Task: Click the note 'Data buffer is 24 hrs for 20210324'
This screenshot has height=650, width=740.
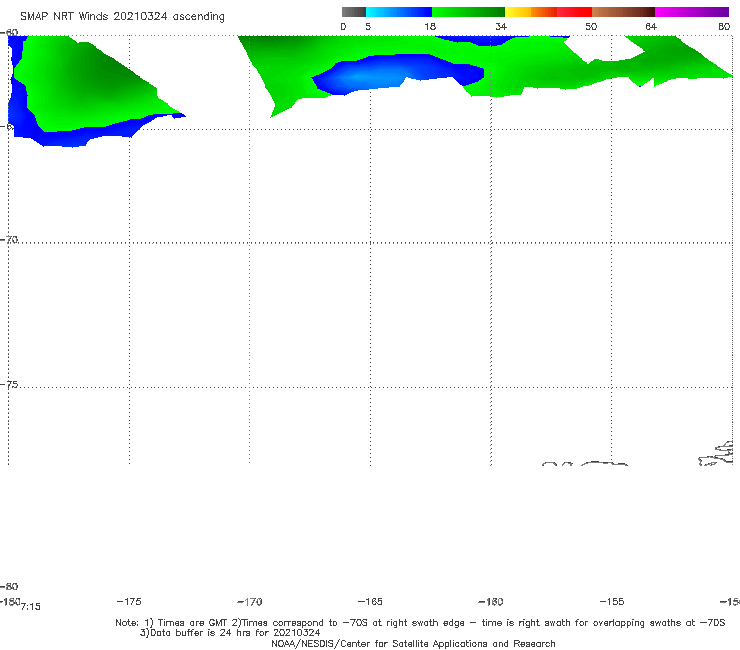Action: (230, 633)
